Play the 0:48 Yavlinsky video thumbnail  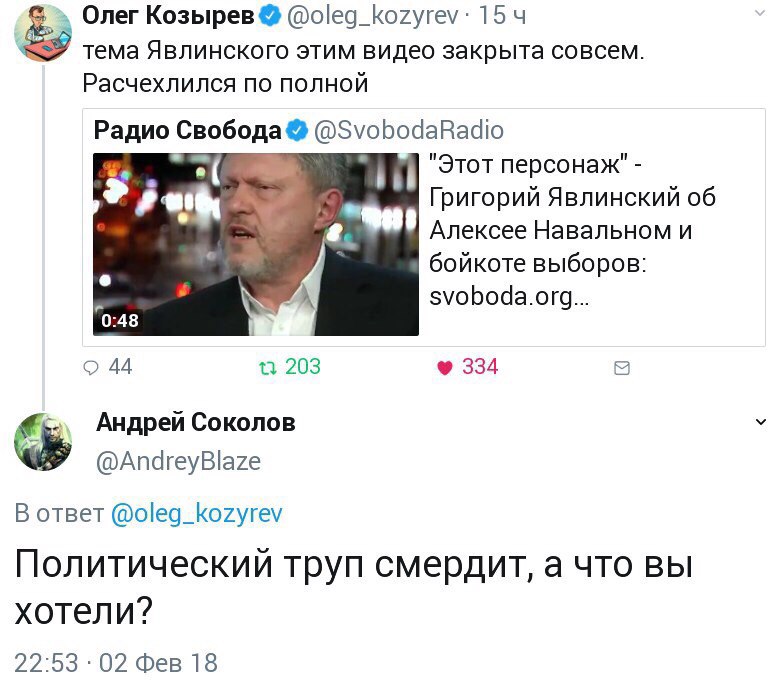(x=256, y=244)
